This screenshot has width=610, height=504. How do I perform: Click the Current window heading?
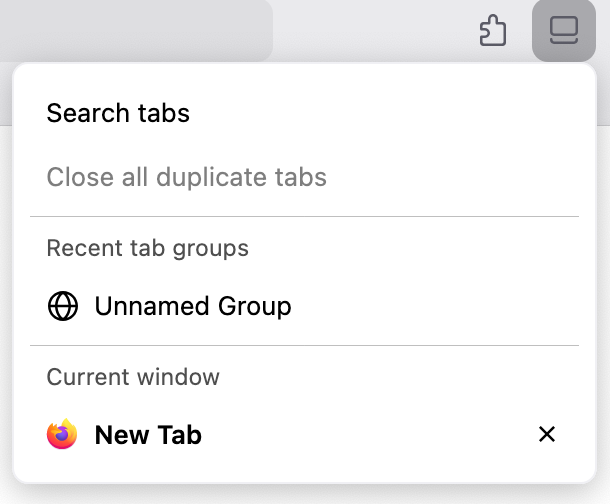(133, 377)
